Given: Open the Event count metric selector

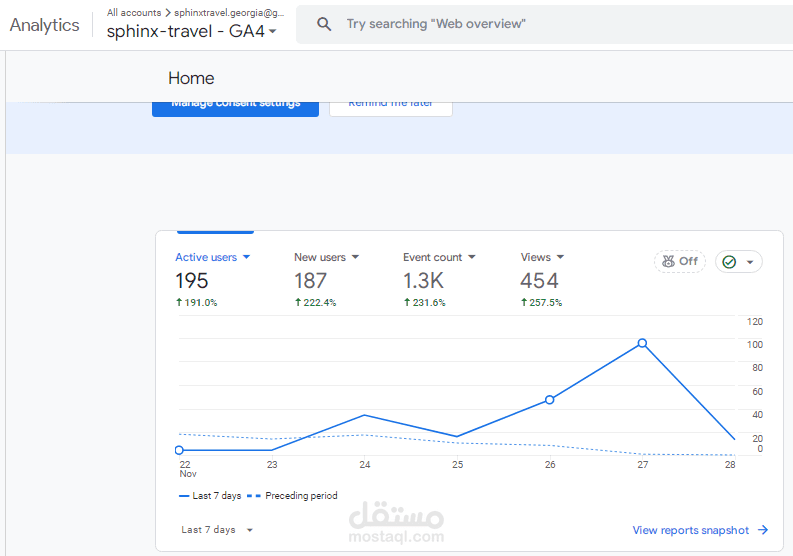Looking at the screenshot, I should tap(439, 257).
